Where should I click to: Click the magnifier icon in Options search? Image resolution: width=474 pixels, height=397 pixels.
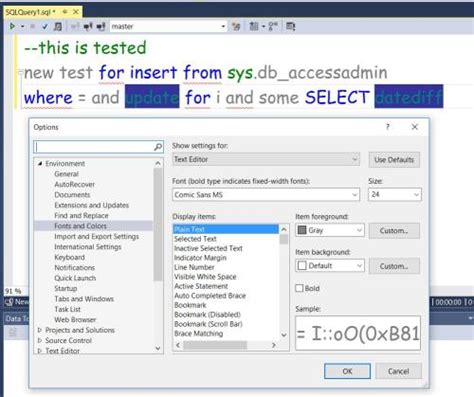[158, 147]
